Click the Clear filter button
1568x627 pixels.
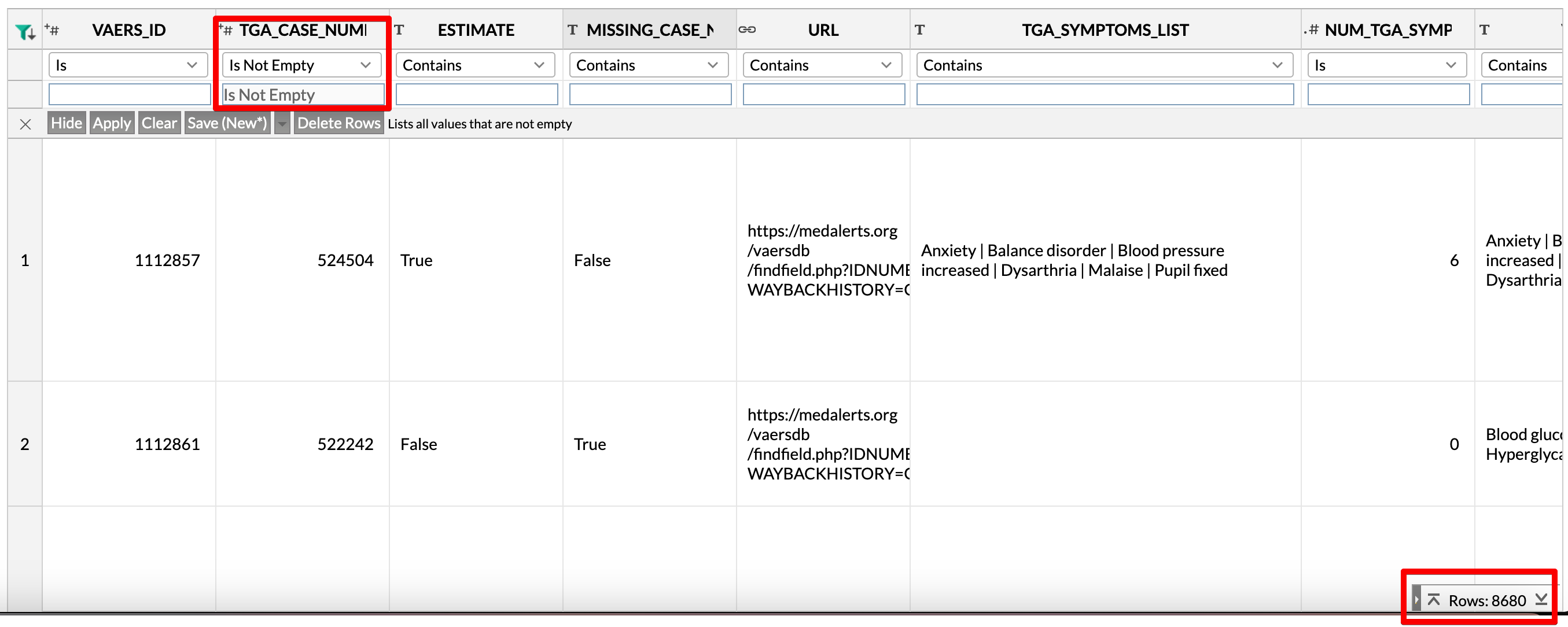160,123
